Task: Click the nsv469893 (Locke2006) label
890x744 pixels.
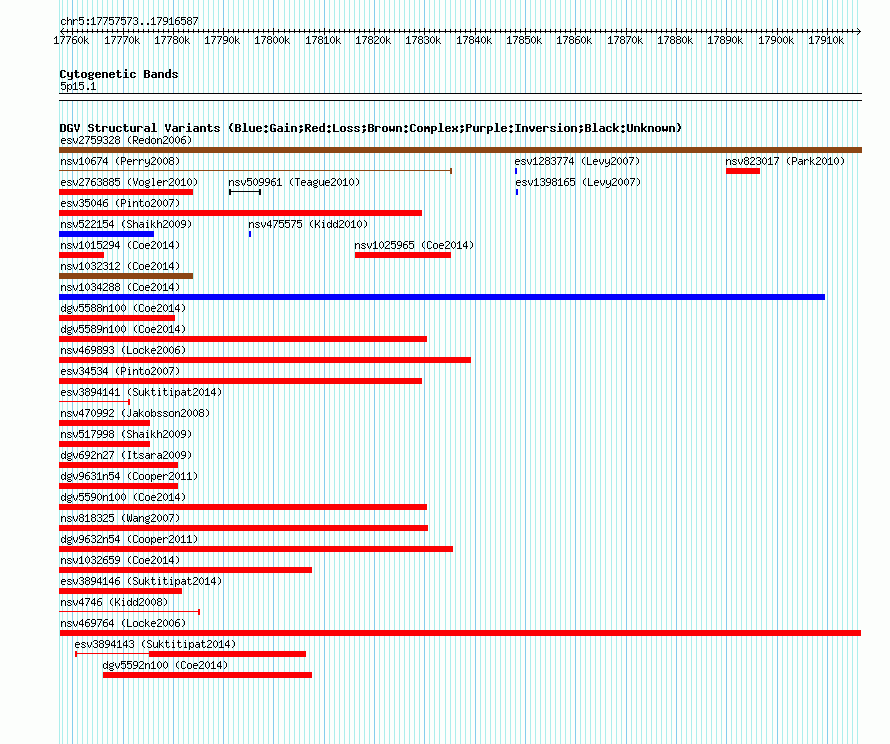Action: pyautogui.click(x=123, y=350)
